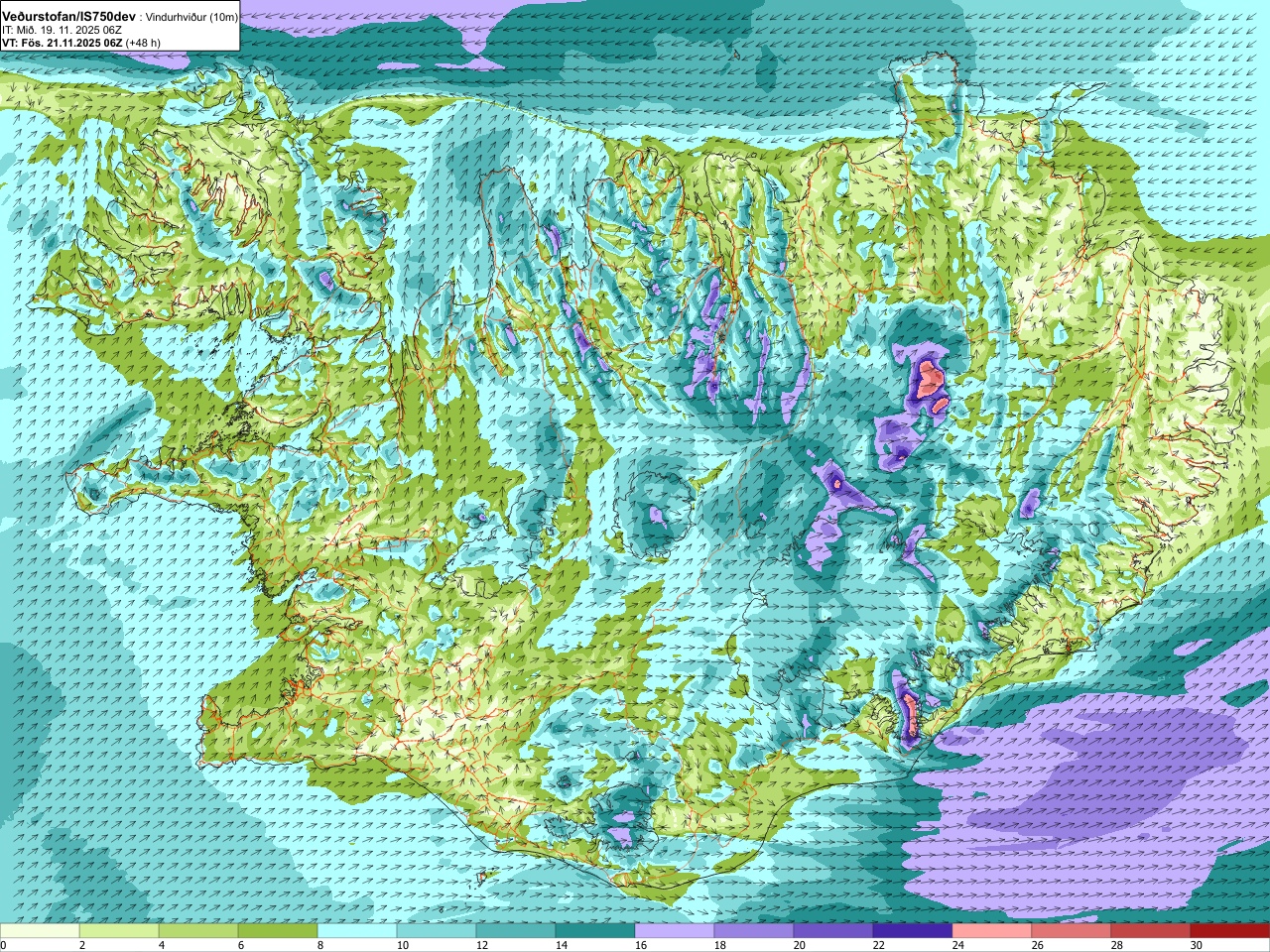
Task: Click the red 28–30 legend swatch
Action: pyautogui.click(x=1151, y=931)
